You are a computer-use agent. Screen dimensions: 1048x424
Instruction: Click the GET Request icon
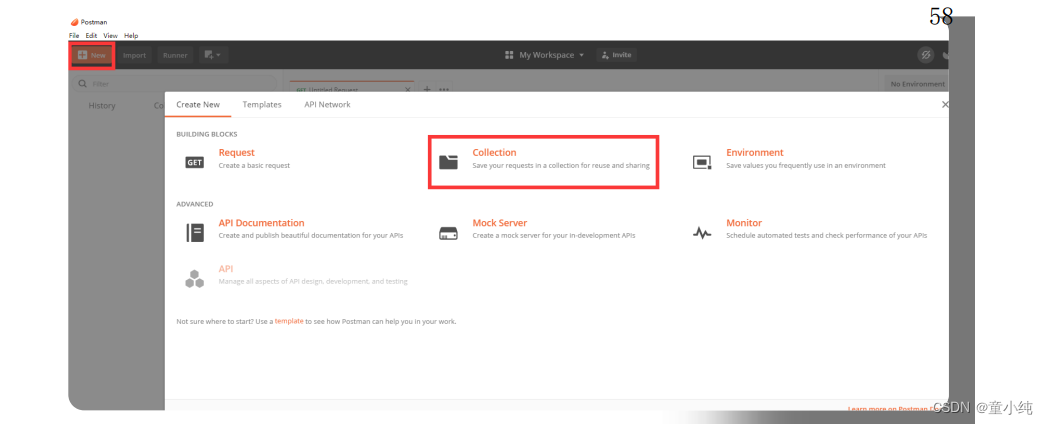tap(194, 163)
